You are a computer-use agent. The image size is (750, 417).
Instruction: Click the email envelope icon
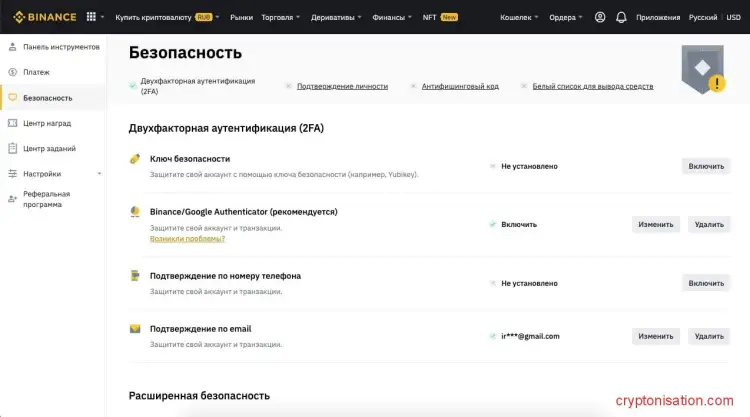pos(135,329)
